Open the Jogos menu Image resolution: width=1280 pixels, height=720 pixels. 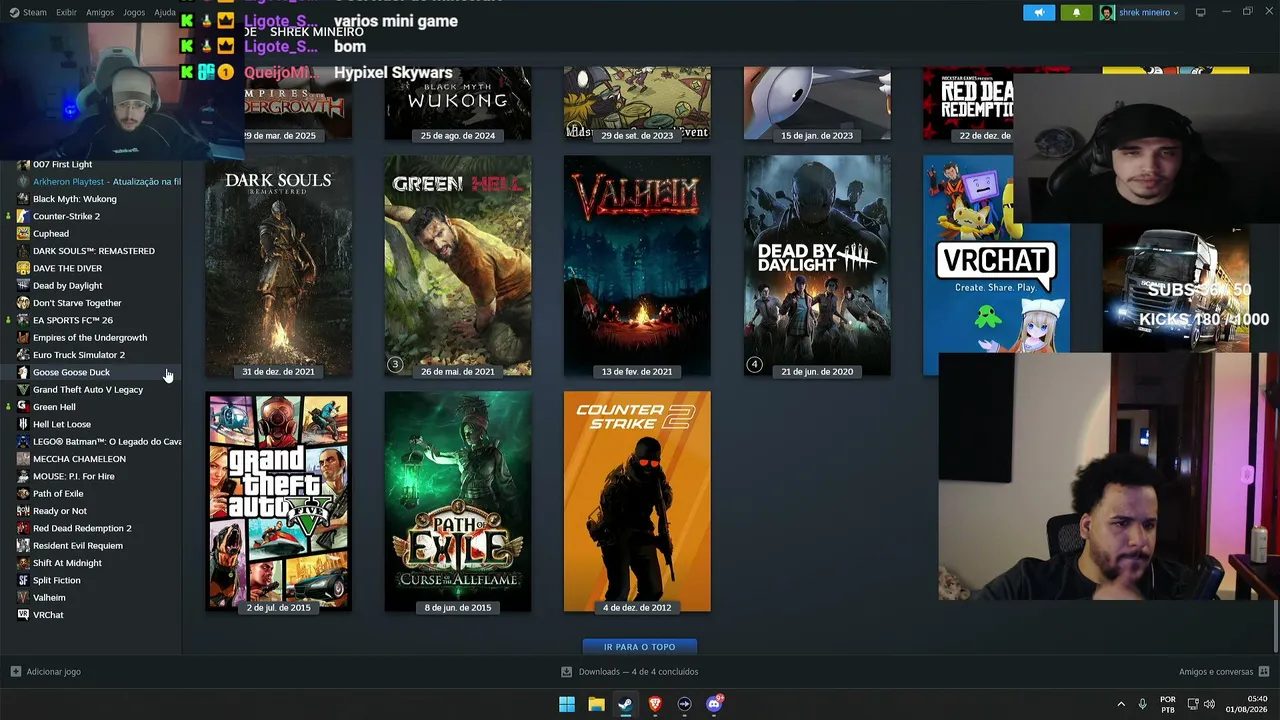[134, 13]
